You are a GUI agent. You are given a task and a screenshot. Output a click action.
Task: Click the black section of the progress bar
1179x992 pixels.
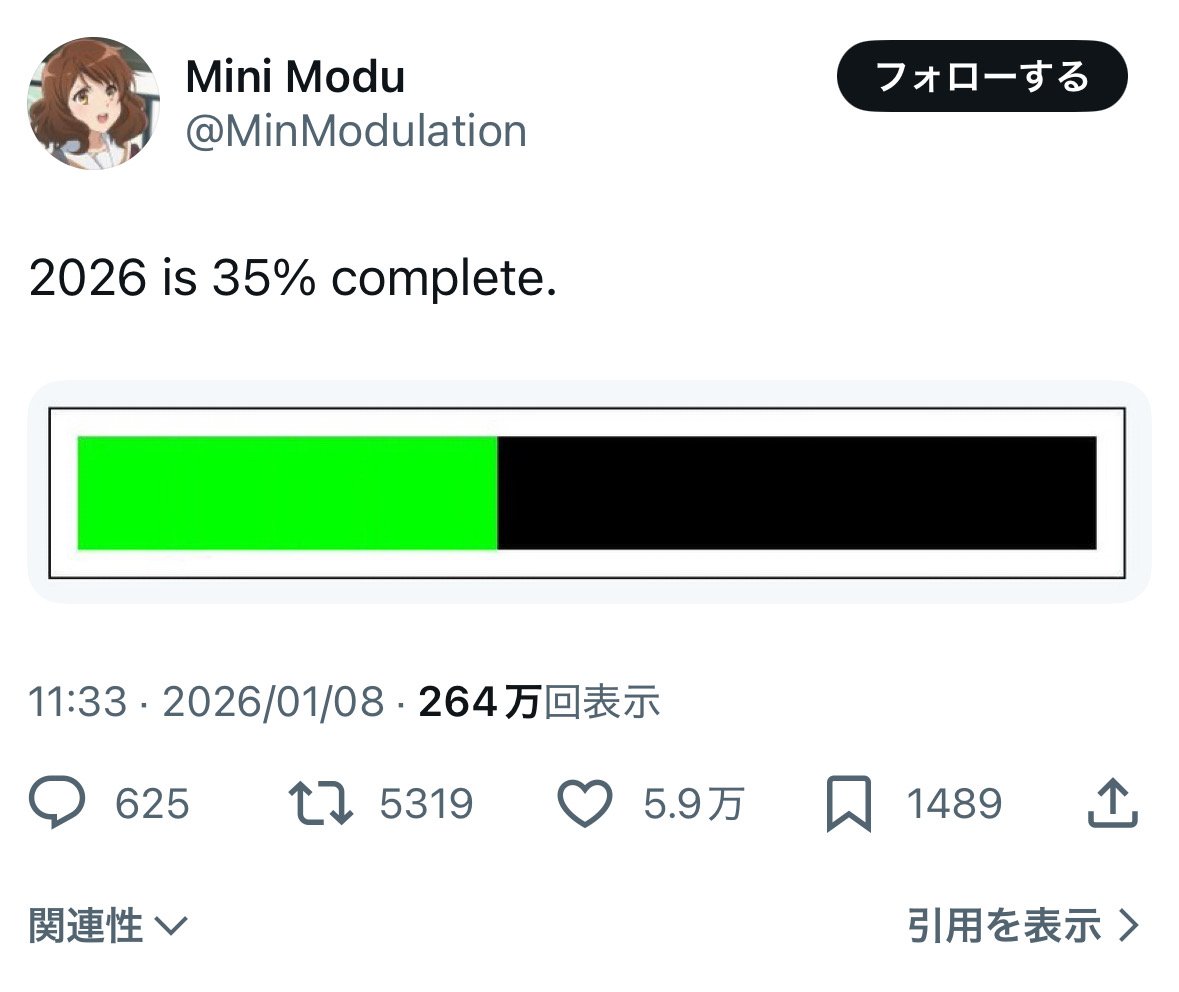[796, 493]
